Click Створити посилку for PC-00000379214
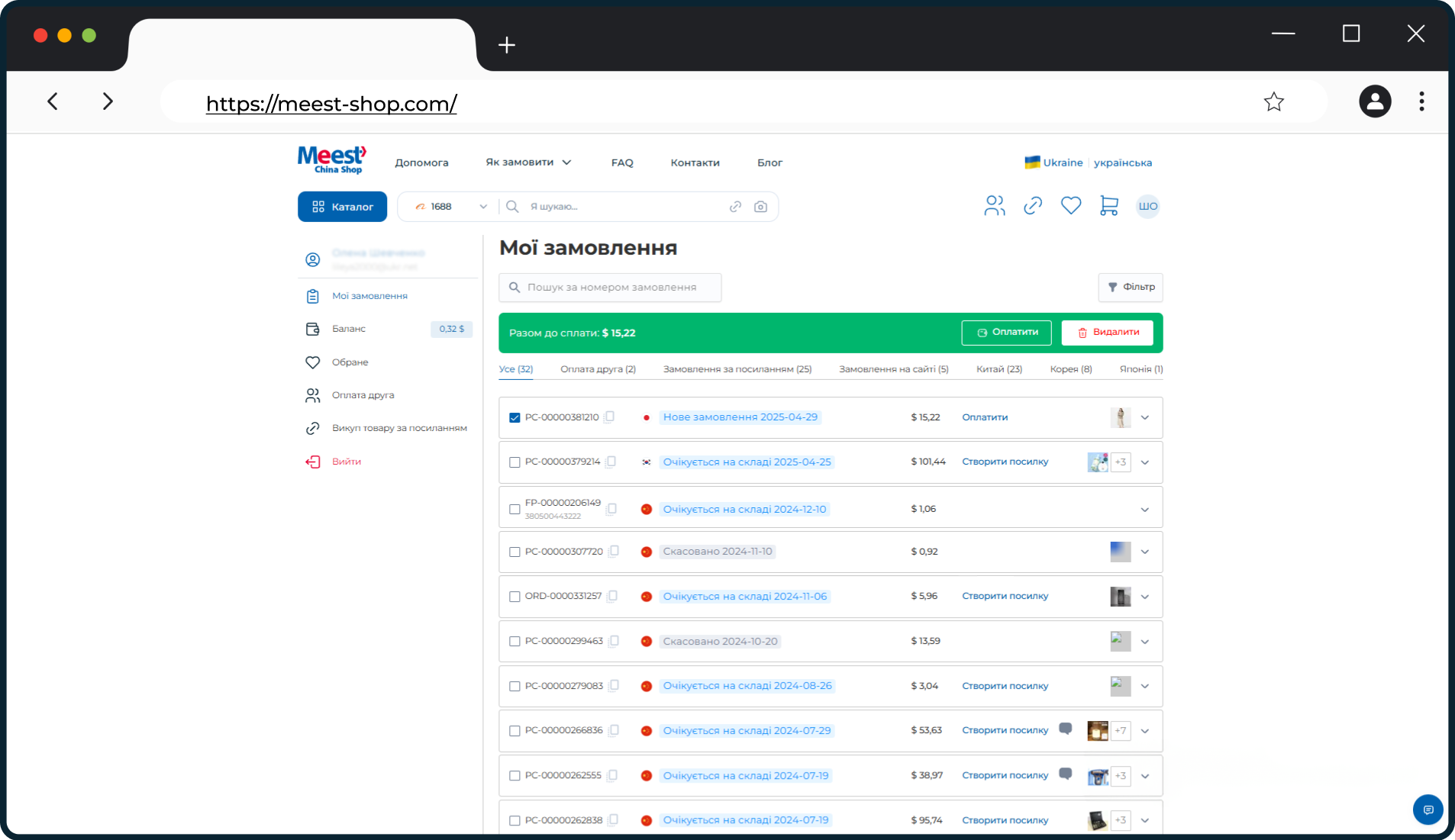The width and height of the screenshot is (1455, 840). click(1005, 462)
